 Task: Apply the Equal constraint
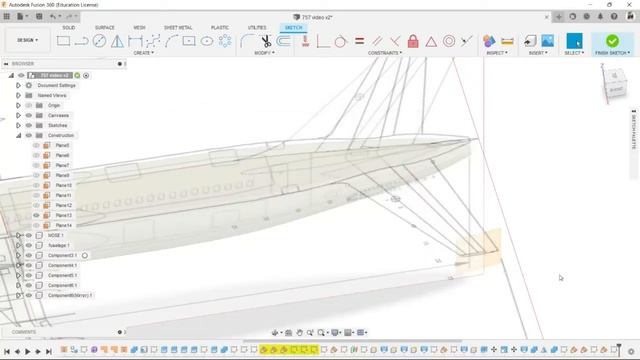coord(359,41)
